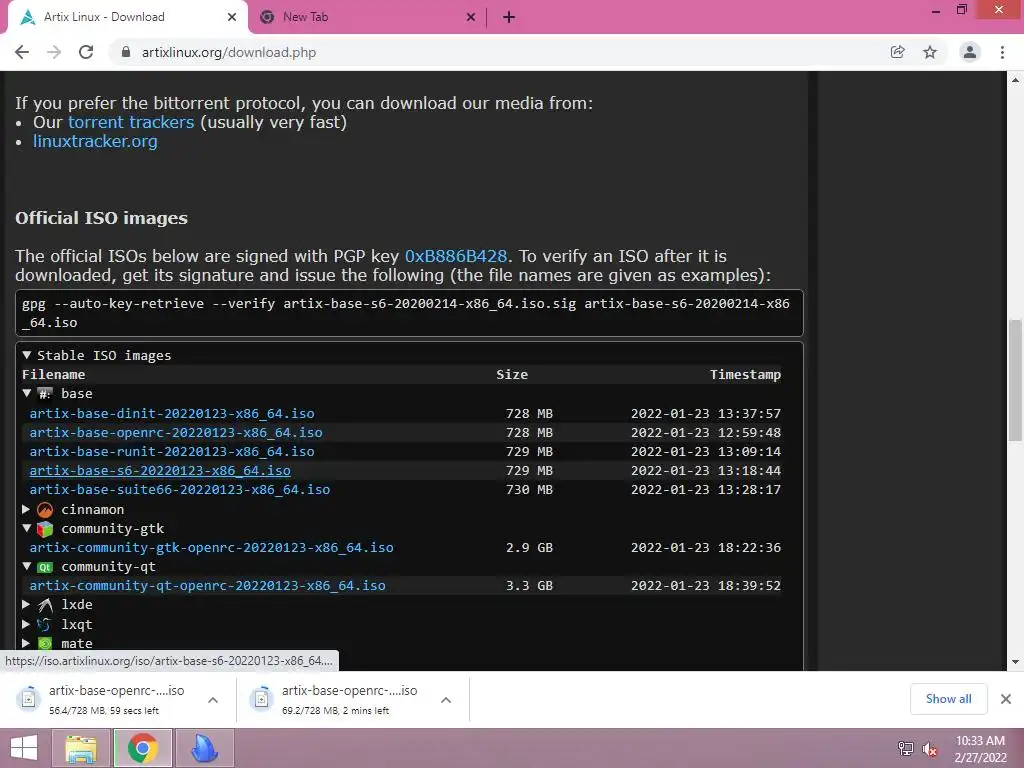1024x768 pixels.
Task: Click the 2022-01-23 18:39:52 timestamp
Action: (706, 585)
